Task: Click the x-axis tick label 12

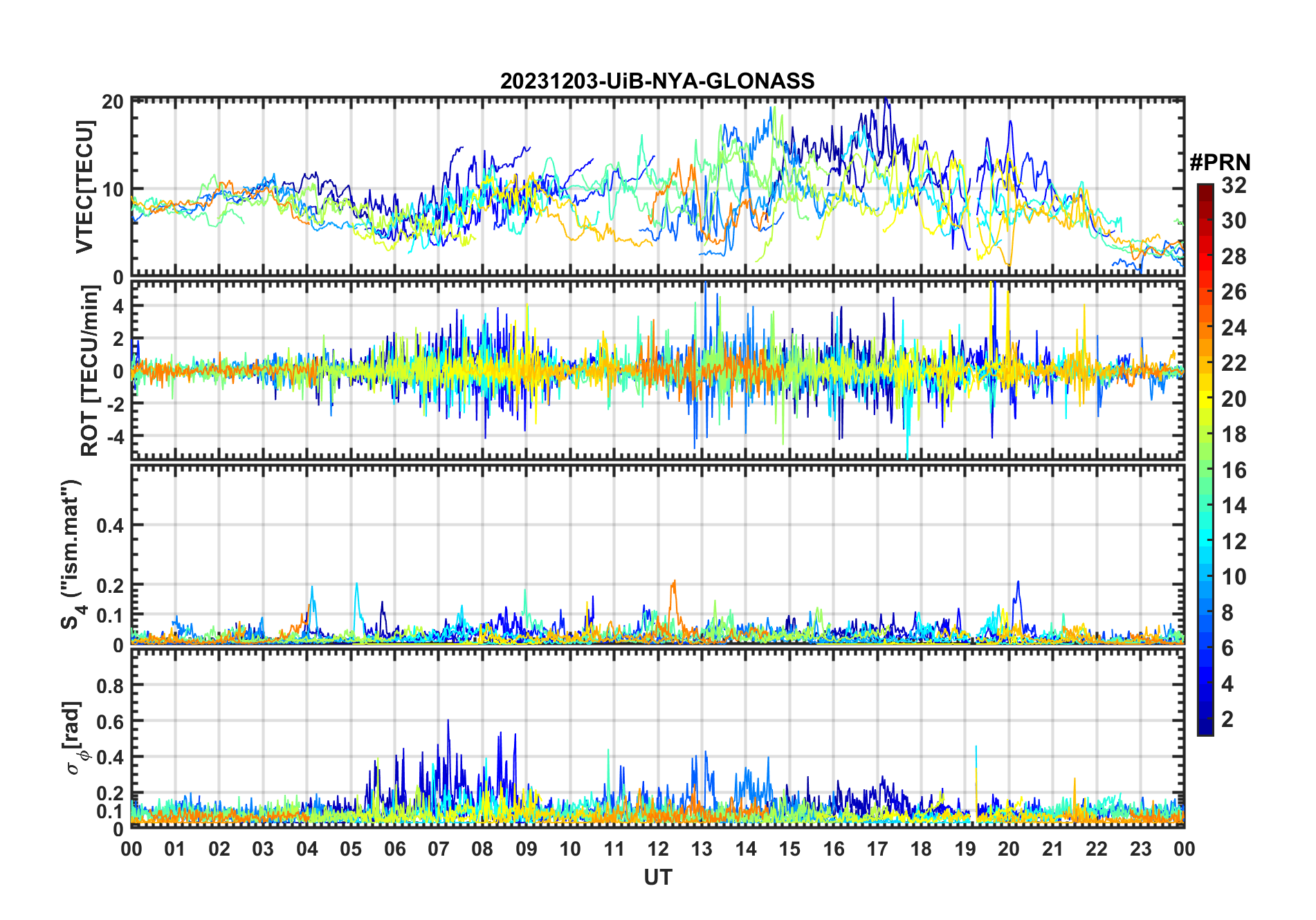Action: 658,849
